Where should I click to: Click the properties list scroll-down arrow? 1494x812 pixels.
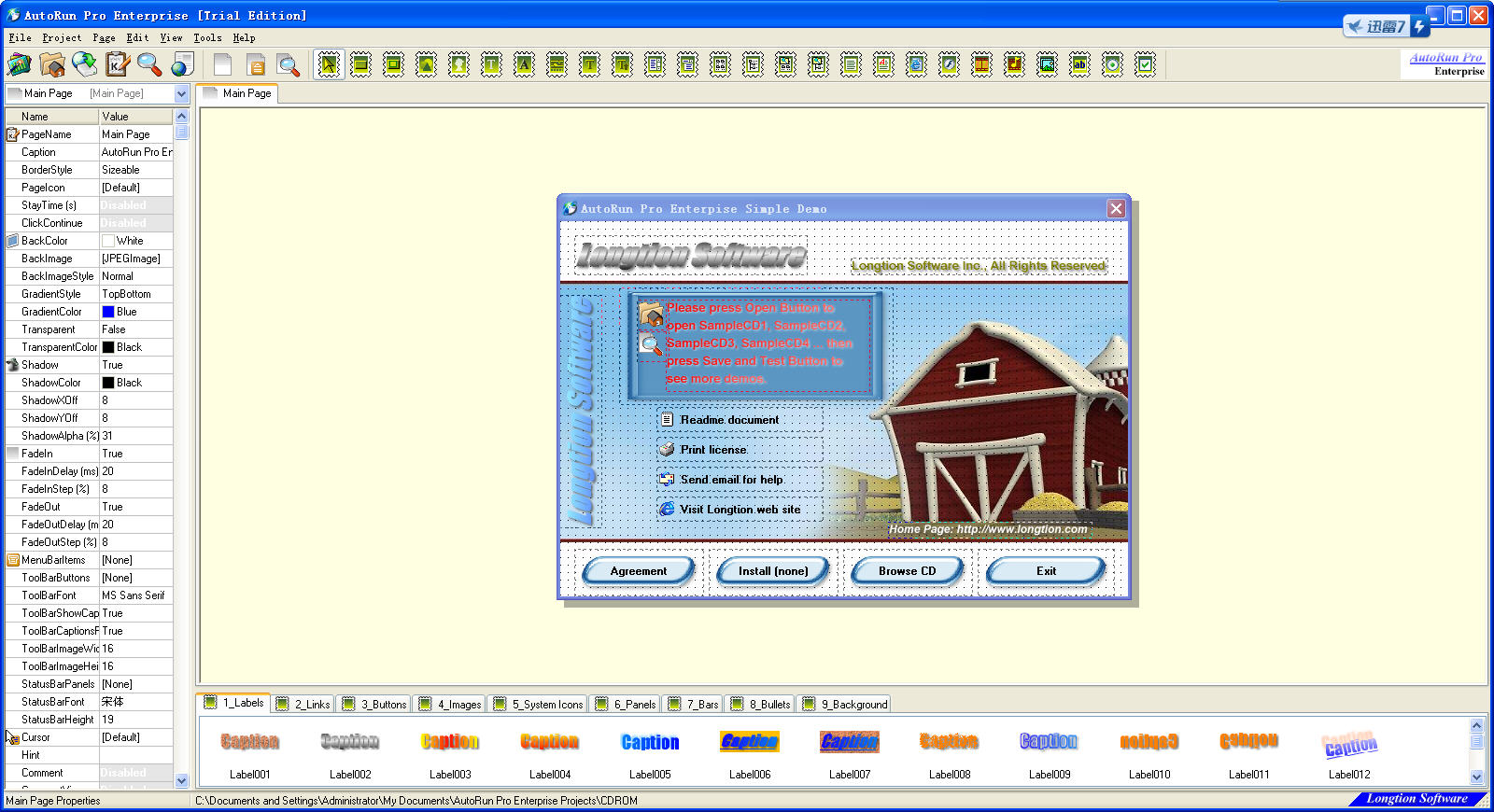click(x=181, y=780)
